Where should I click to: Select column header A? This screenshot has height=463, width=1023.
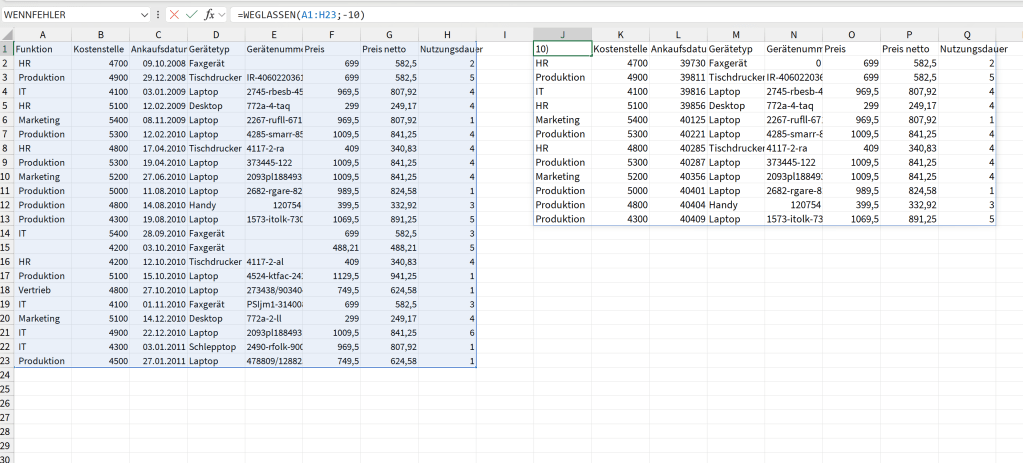42,35
